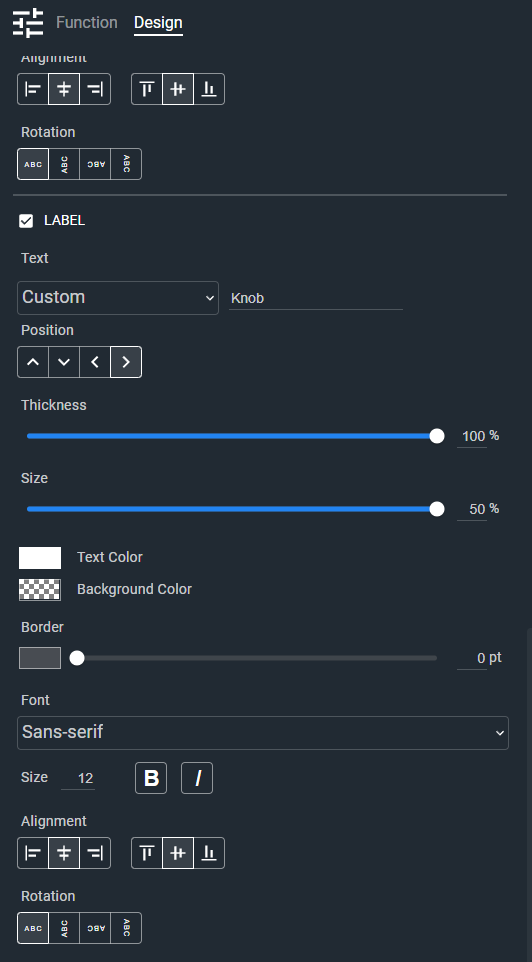Align top in upper Alignment group
The height and width of the screenshot is (962, 532).
147,90
